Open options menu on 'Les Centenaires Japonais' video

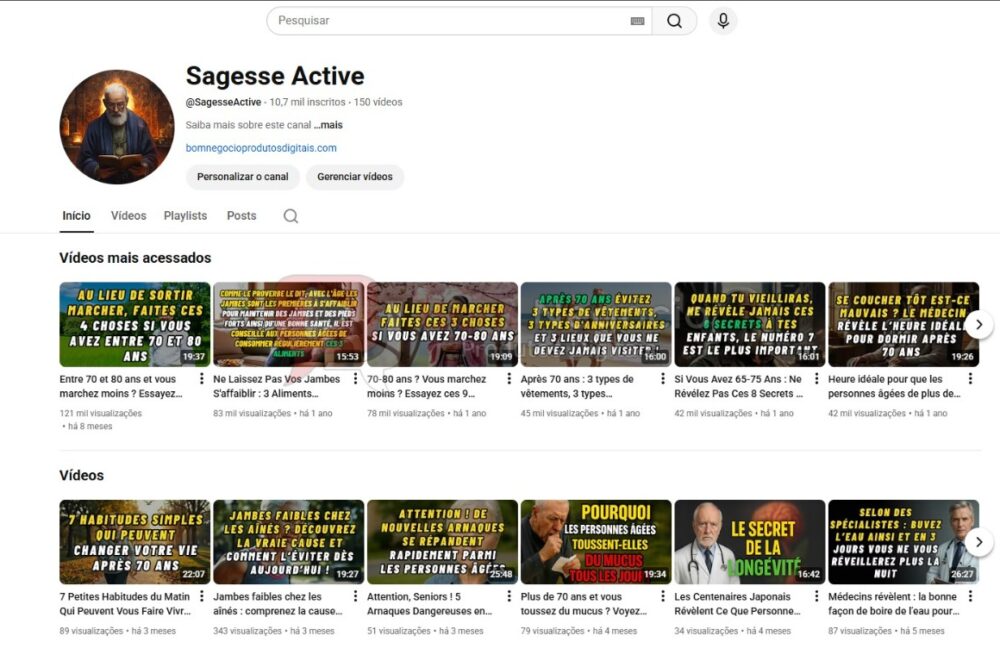815,596
